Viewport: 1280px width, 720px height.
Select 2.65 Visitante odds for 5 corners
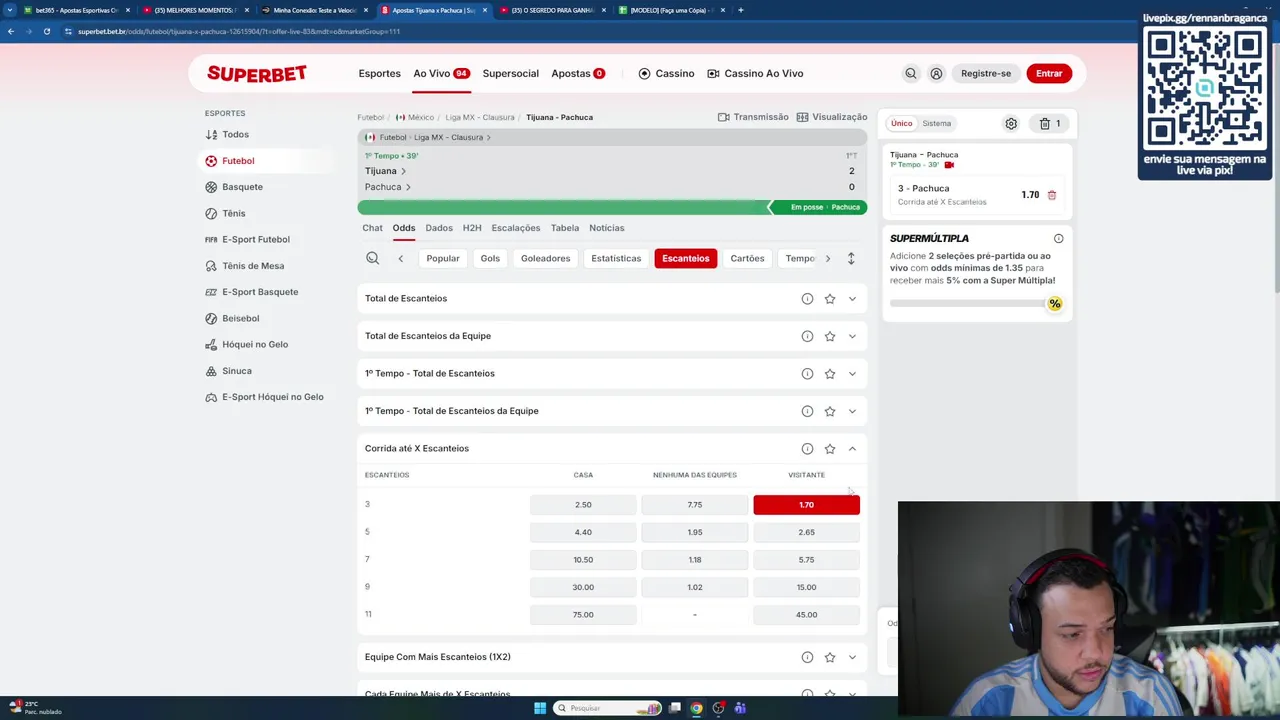[806, 532]
